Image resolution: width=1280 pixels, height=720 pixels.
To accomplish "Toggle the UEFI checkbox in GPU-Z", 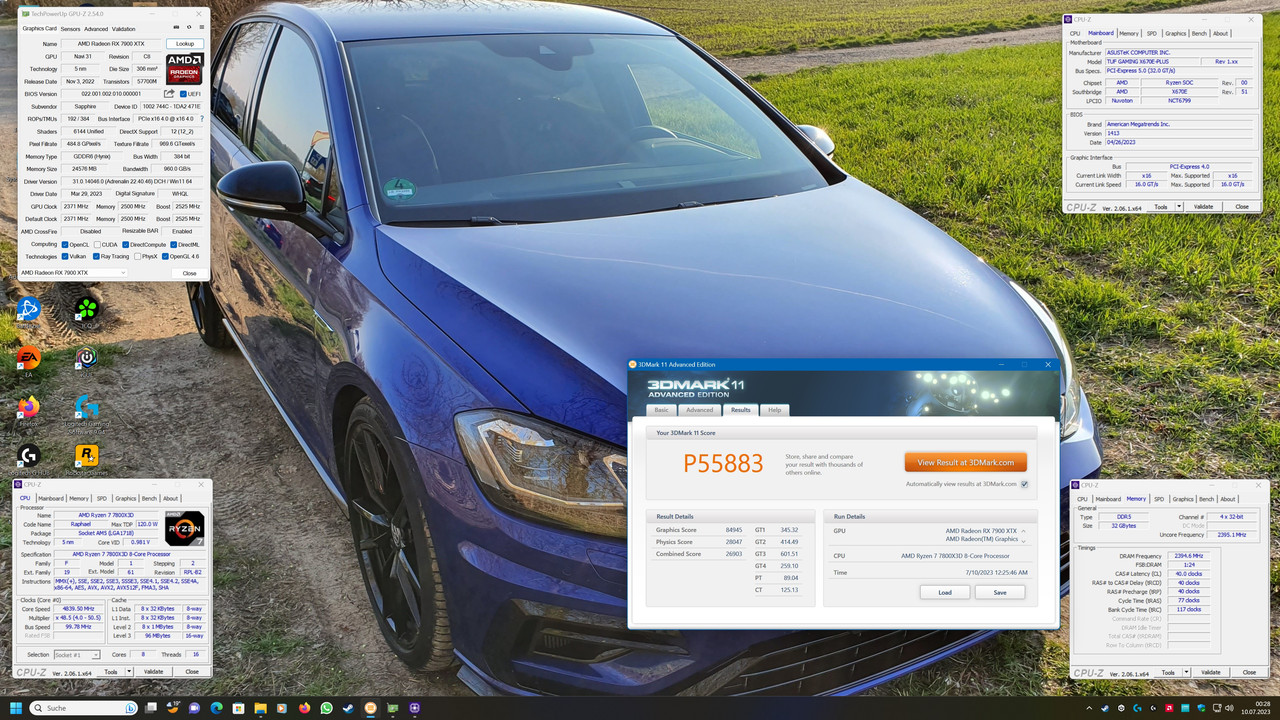I will pos(183,94).
